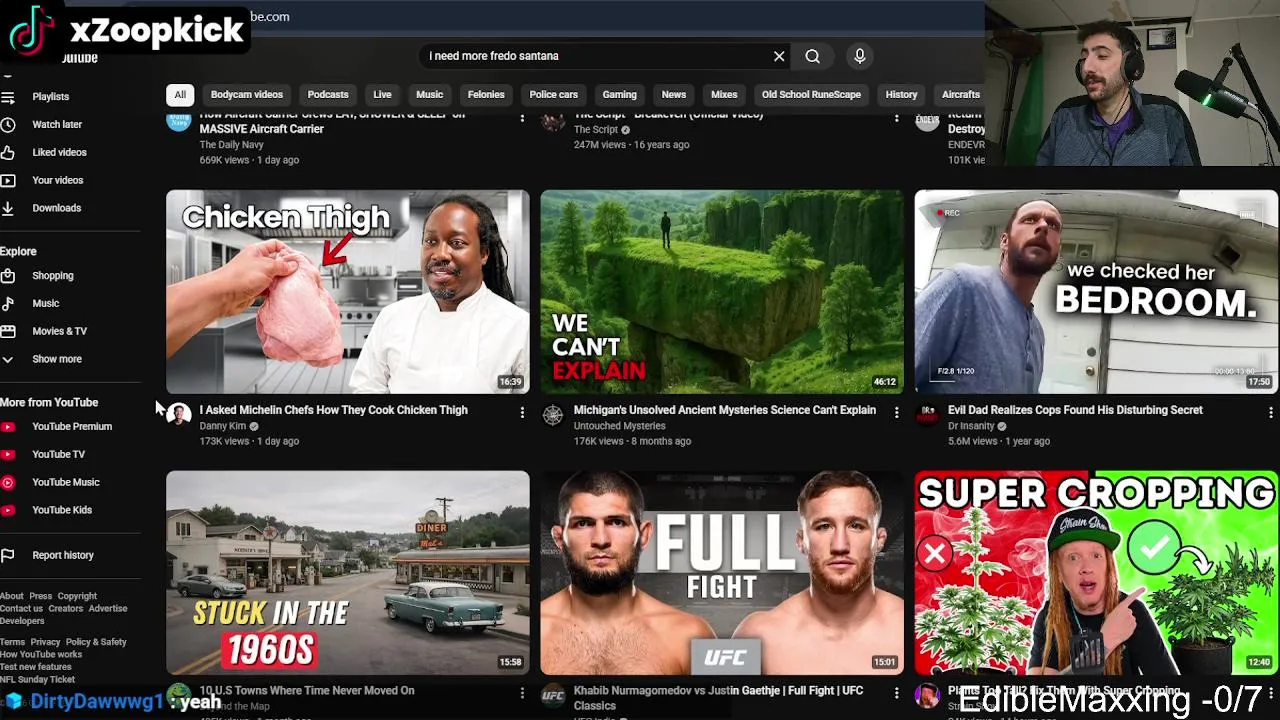This screenshot has height=720, width=1280.
Task: Open options menu for Breakeven video
Action: tap(896, 118)
